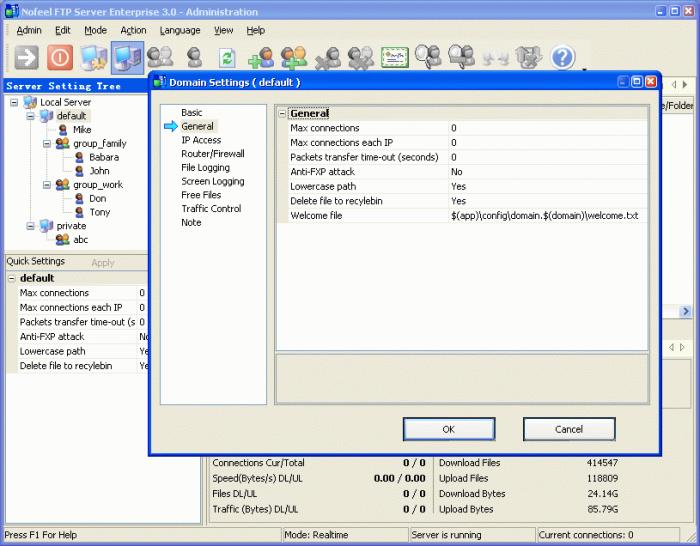Viewport: 700px width, 546px height.
Task: Click the domain icon beside private
Action: pos(46,226)
